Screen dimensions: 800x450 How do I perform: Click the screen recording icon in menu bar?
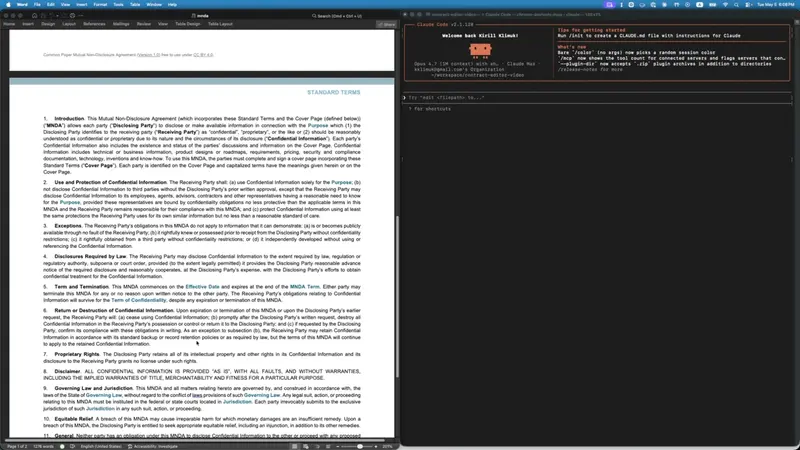coord(609,5)
